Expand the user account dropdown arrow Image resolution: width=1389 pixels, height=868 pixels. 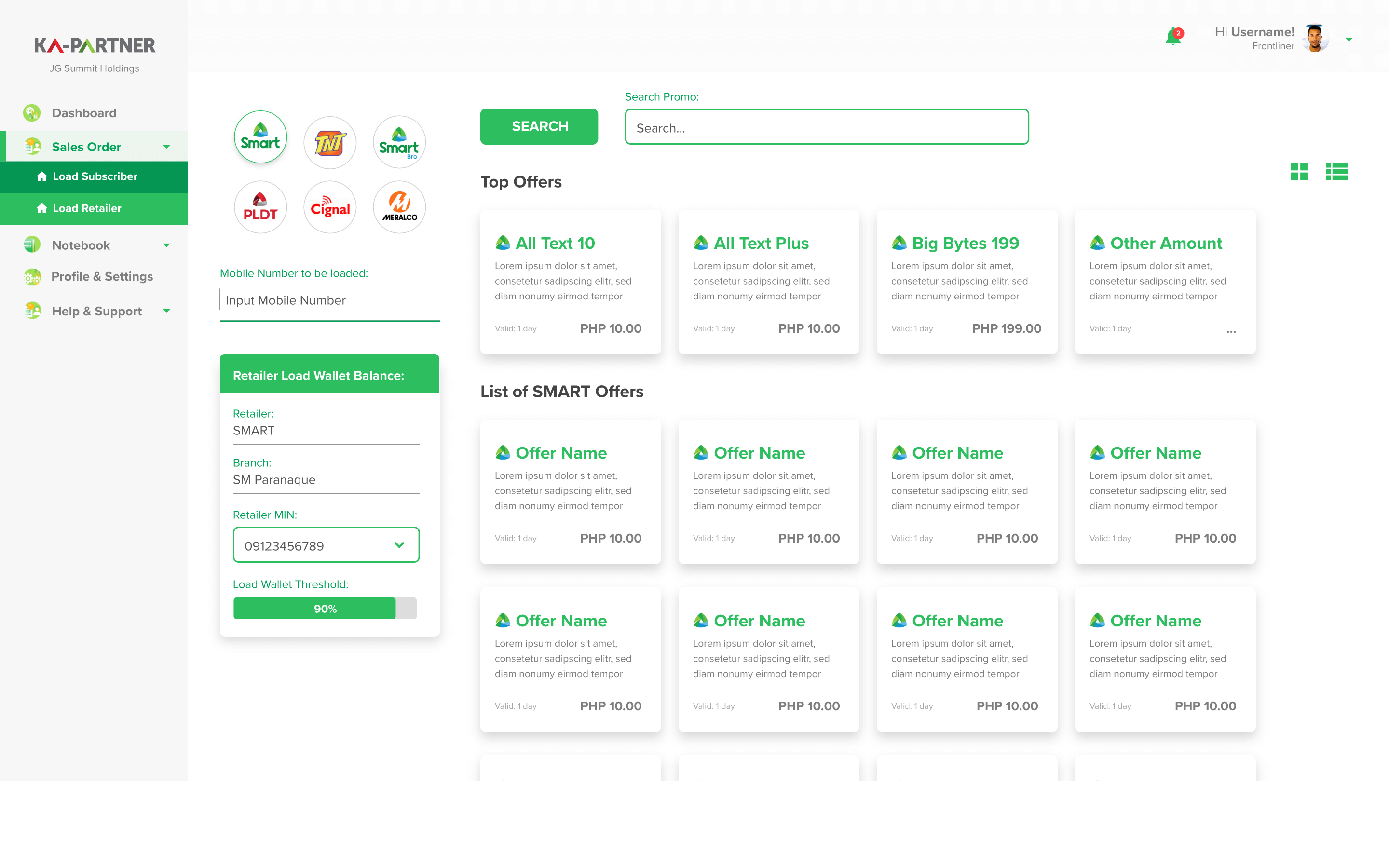[x=1349, y=40]
